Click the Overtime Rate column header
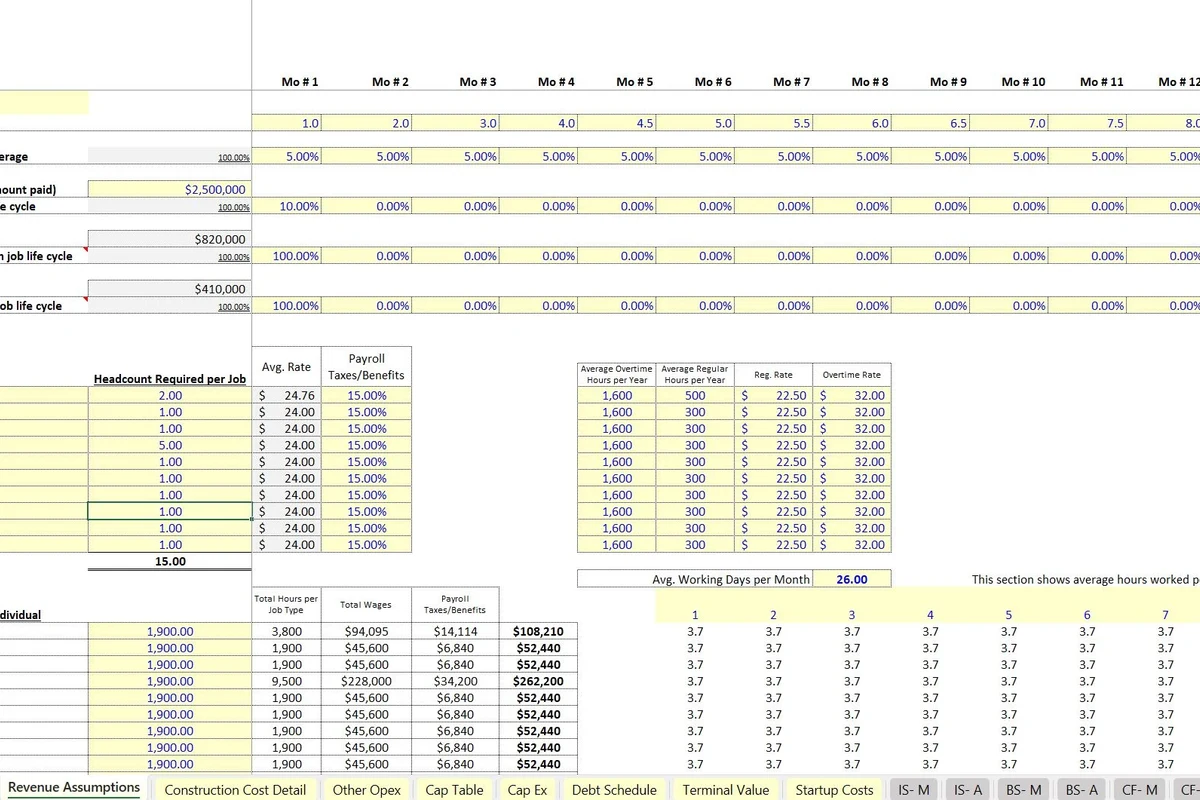This screenshot has width=1200, height=800. click(x=851, y=374)
